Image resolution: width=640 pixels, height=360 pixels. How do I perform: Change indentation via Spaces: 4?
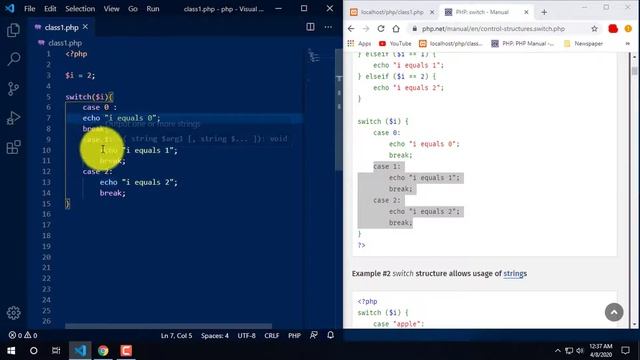click(215, 336)
